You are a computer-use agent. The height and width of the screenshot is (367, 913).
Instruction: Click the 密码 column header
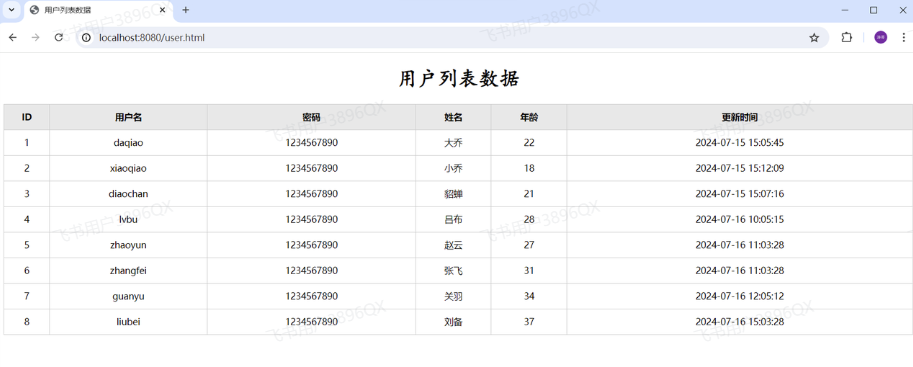(312, 117)
